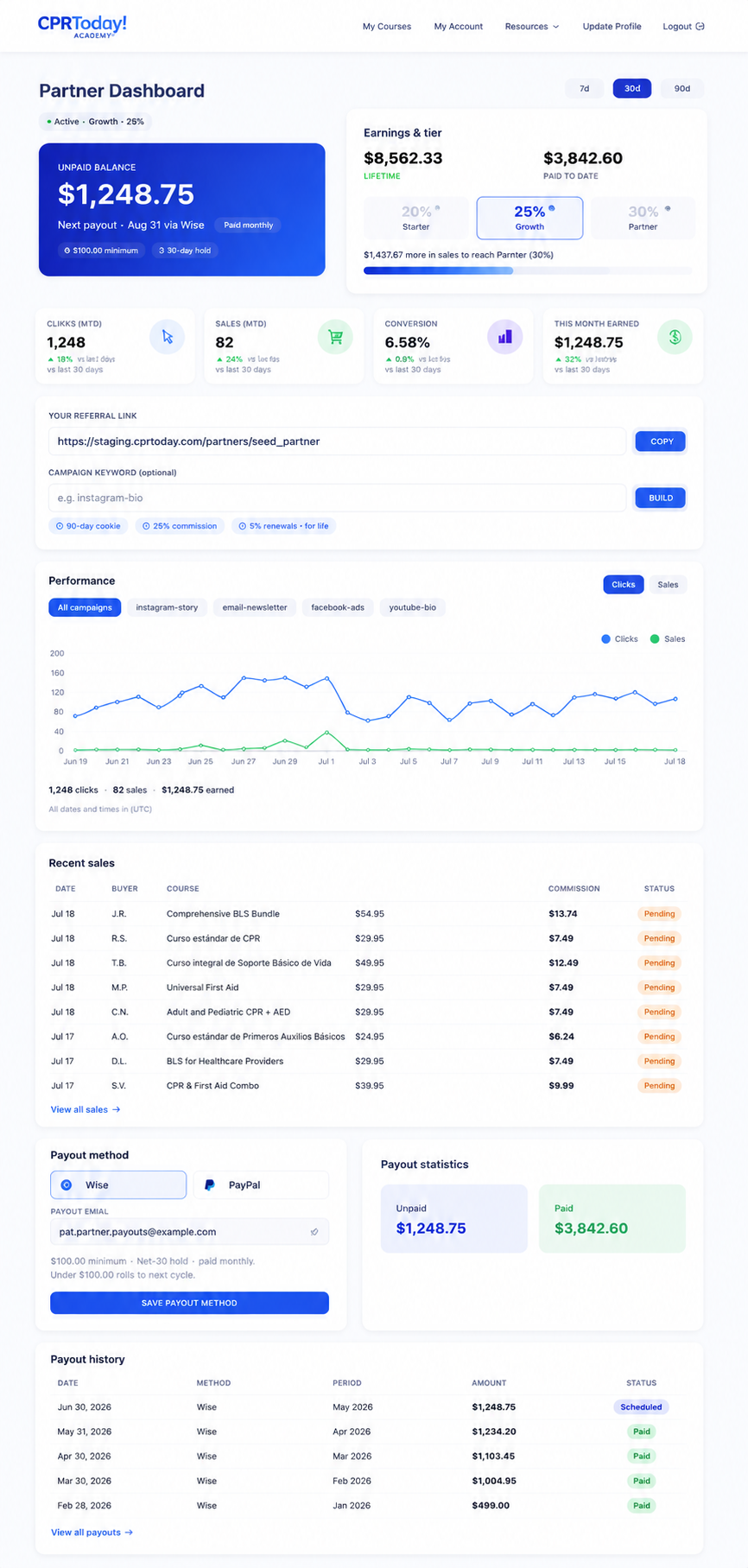Click the referral link field
This screenshot has height=1568, width=748.
point(337,441)
